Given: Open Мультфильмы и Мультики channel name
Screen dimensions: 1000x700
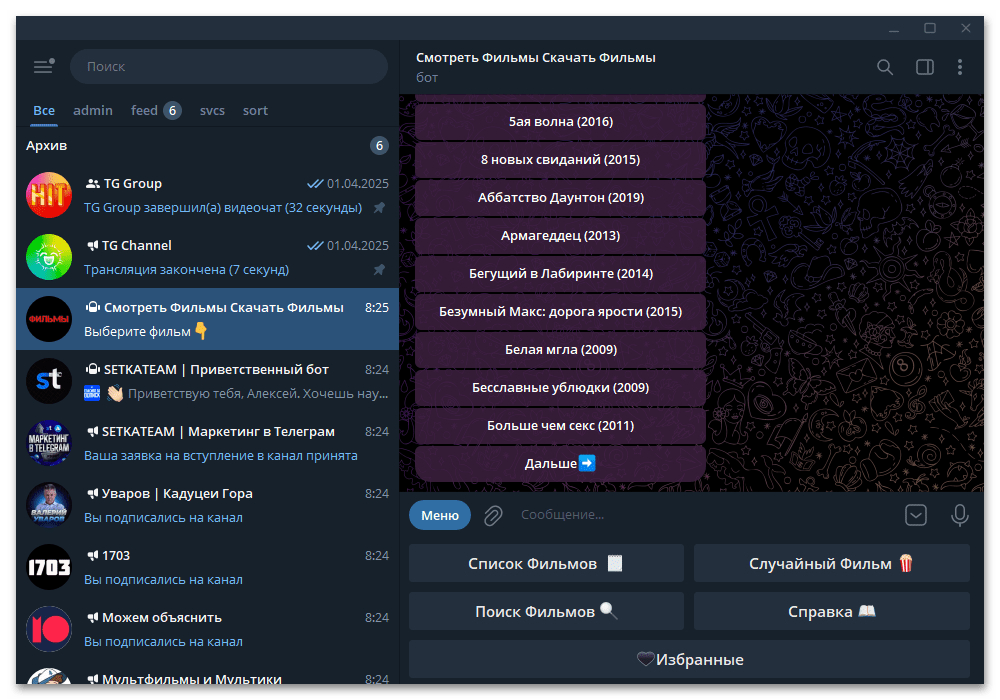Looking at the screenshot, I should coord(192,679).
